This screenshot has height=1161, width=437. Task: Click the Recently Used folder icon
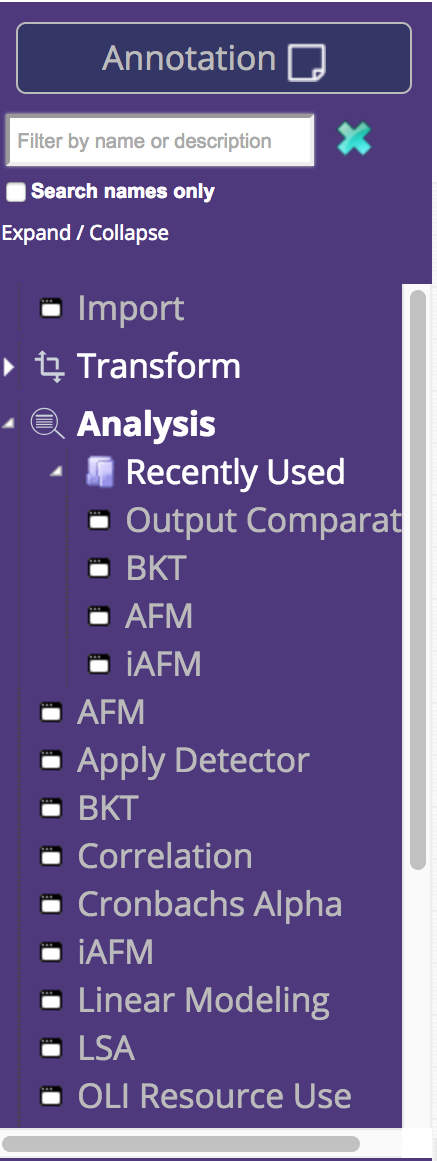point(99,472)
